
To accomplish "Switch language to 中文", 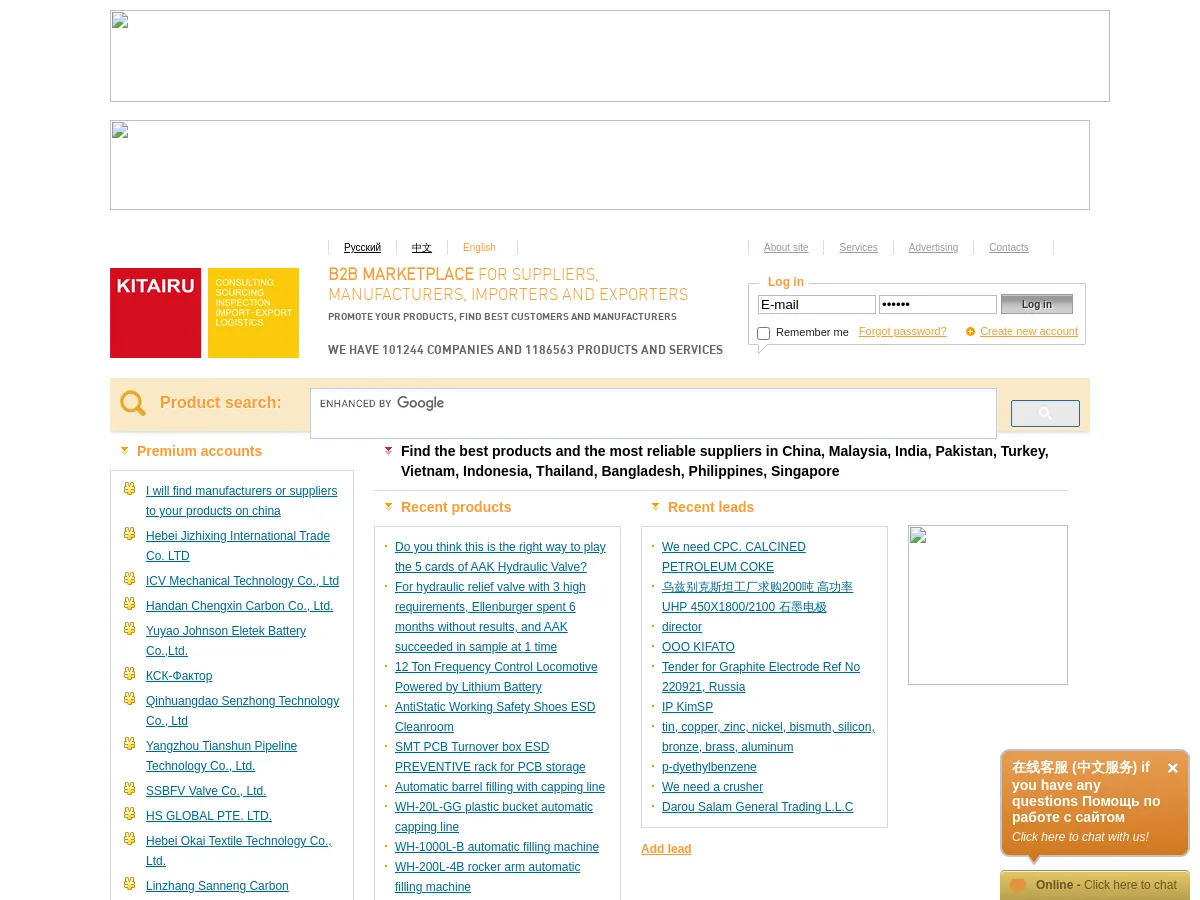I will point(422,247).
